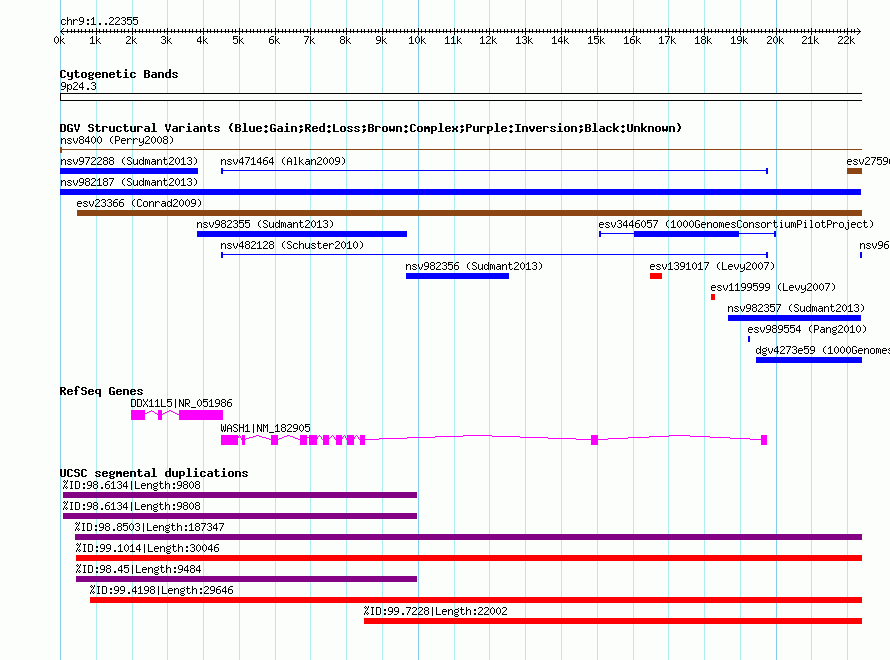Image resolution: width=890 pixels, height=660 pixels.
Task: Click the 22k tick label on the ruler
Action: pyautogui.click(x=846, y=40)
